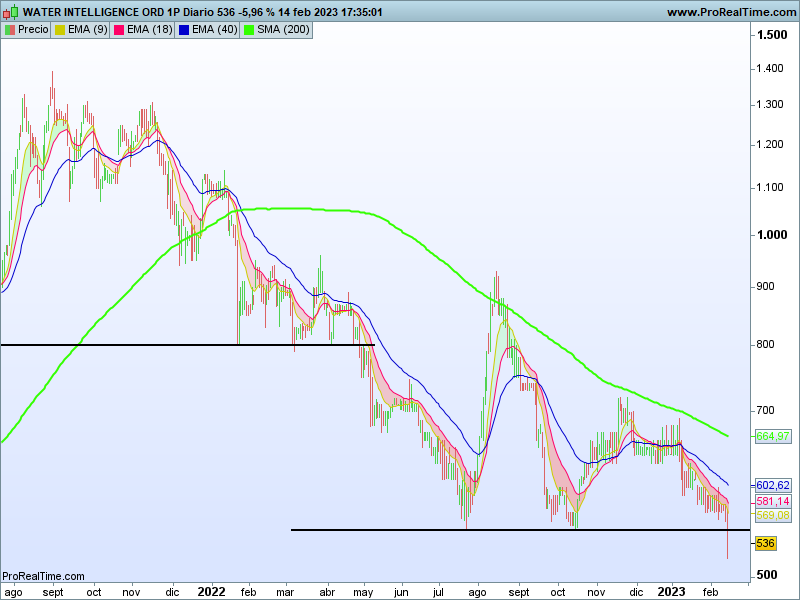Viewport: 800px width, 600px height.
Task: Click the ProRealTime.com label at bottom left
Action: click(x=43, y=576)
